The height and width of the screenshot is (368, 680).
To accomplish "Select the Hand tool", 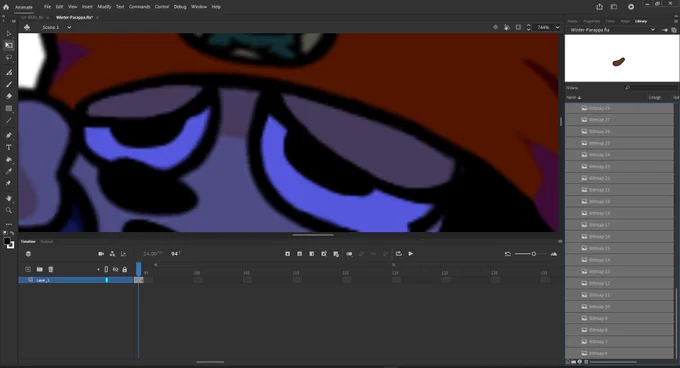I will (x=9, y=198).
